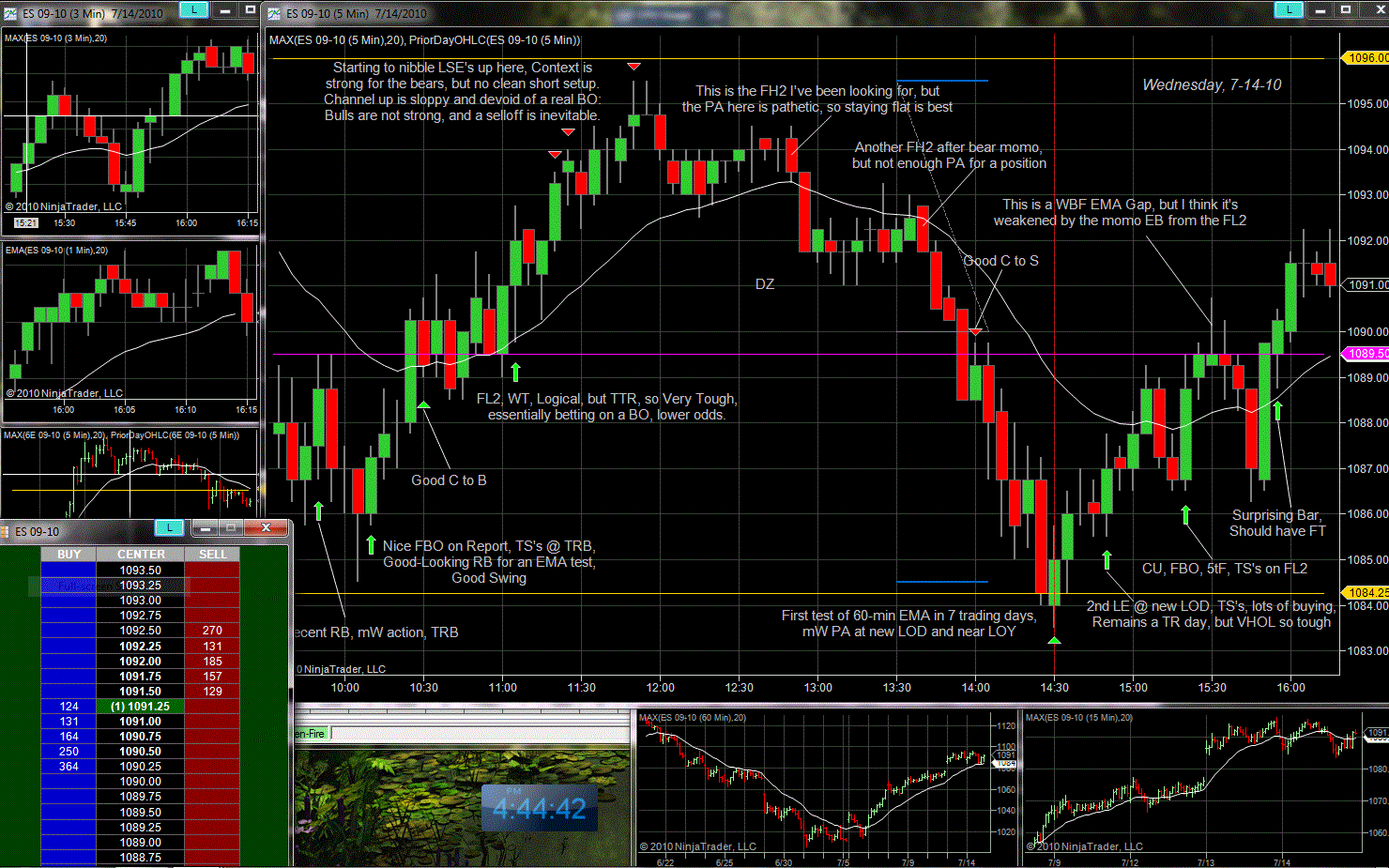Image resolution: width=1389 pixels, height=868 pixels.
Task: Click the sell cell showing 270 at 1092.50
Action: 213,632
